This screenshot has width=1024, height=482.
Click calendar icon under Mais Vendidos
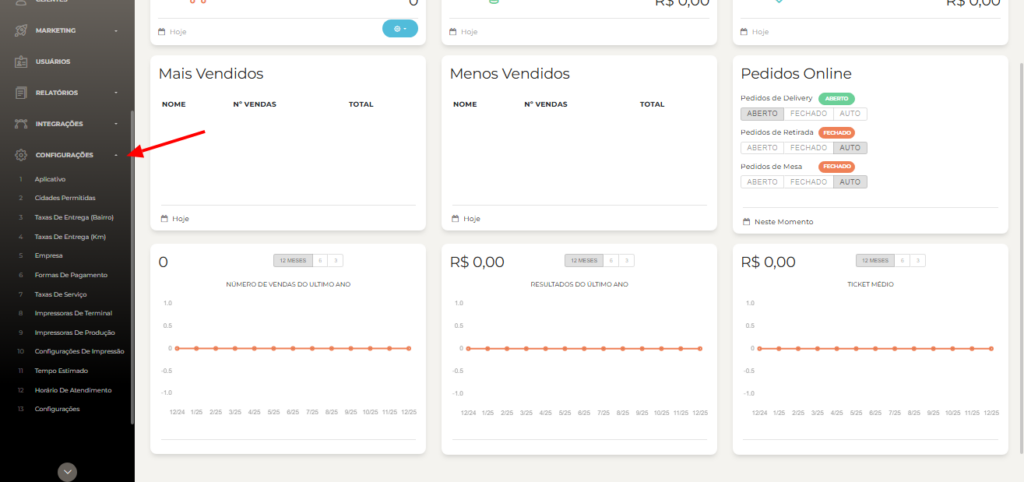[163, 218]
